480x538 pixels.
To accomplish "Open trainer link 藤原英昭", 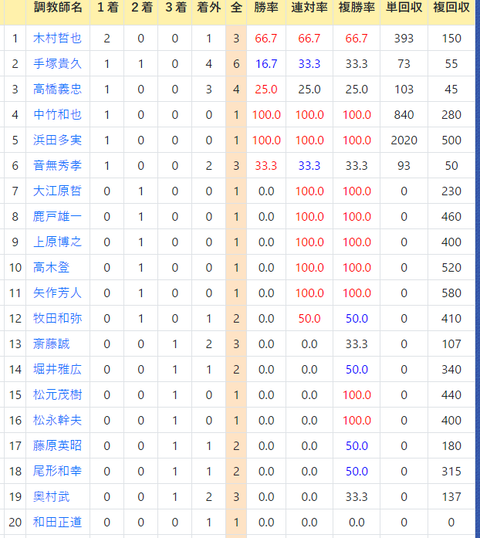I will point(57,446).
